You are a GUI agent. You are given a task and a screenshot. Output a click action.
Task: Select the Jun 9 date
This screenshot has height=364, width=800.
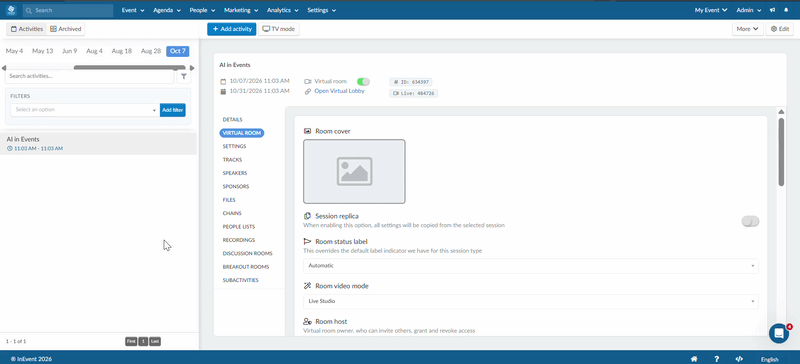[69, 51]
